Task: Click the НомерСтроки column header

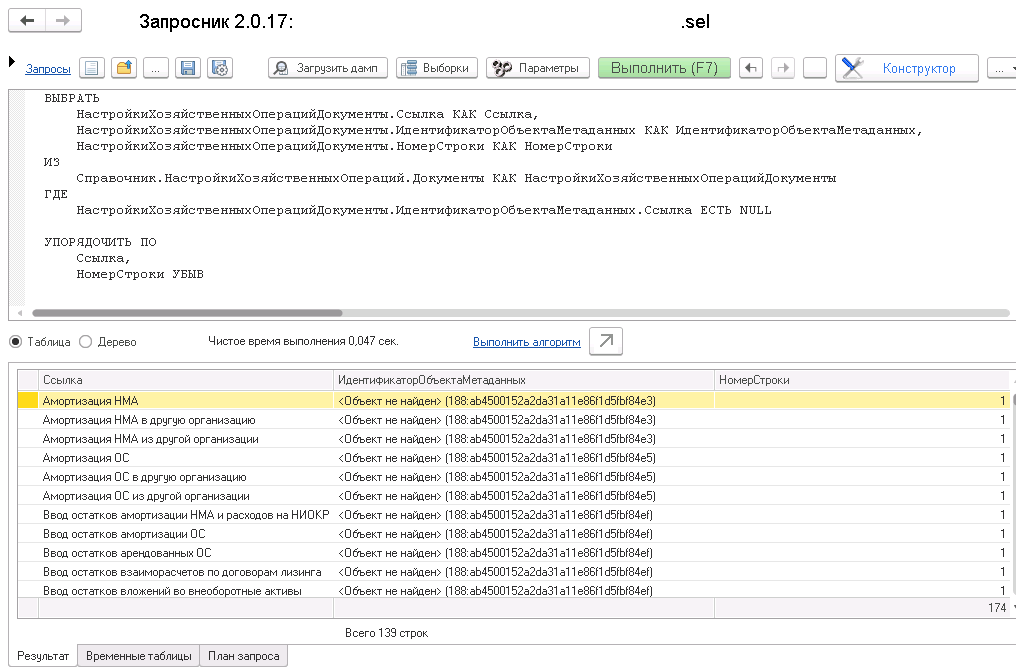Action: (862, 380)
